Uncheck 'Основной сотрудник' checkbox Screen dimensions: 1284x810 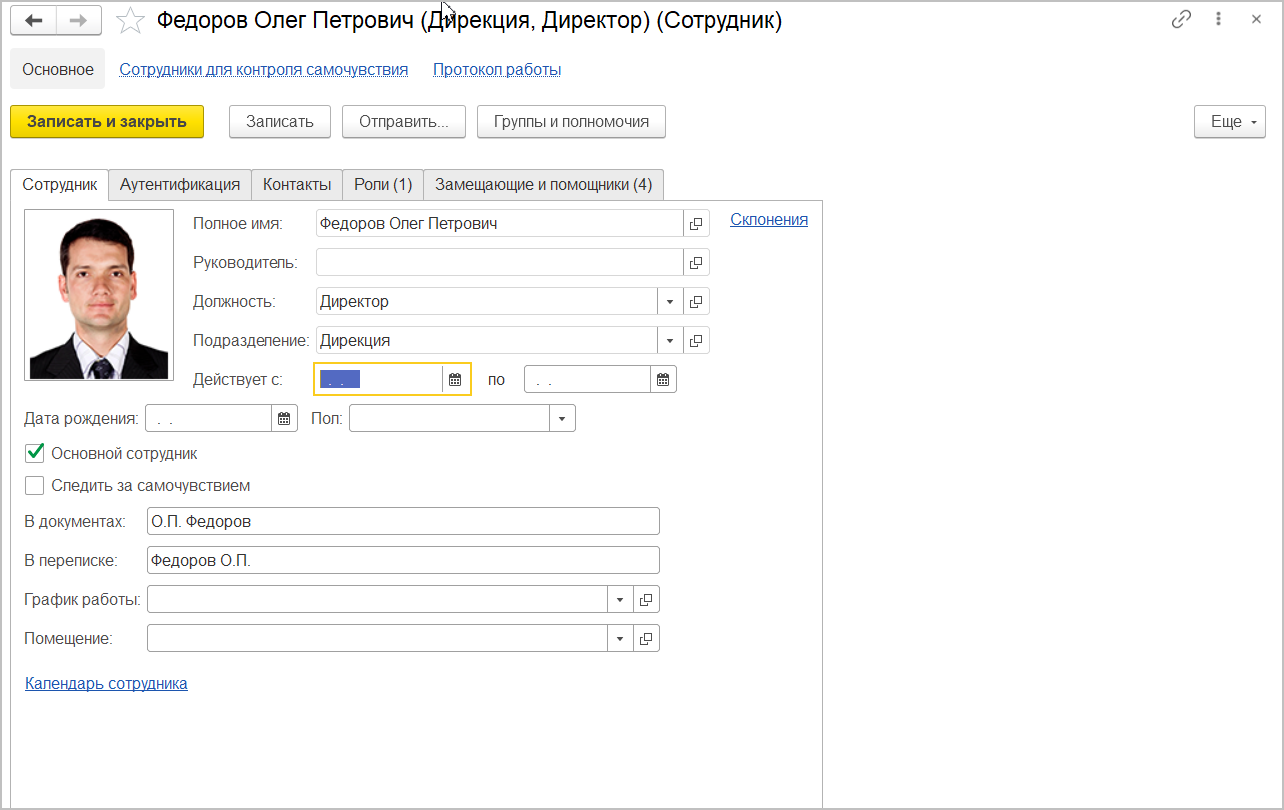coord(35,454)
